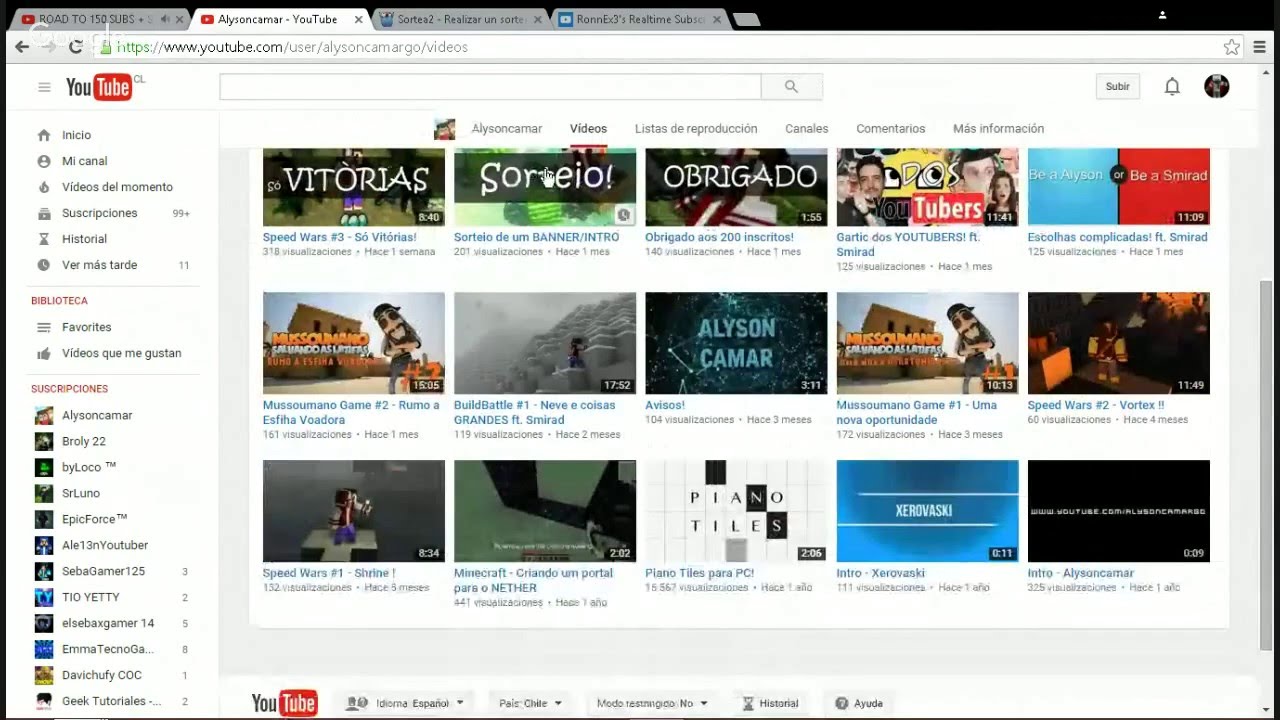Click the Historial hourglass icon in sidebar
This screenshot has height=720, width=1280.
point(44,239)
